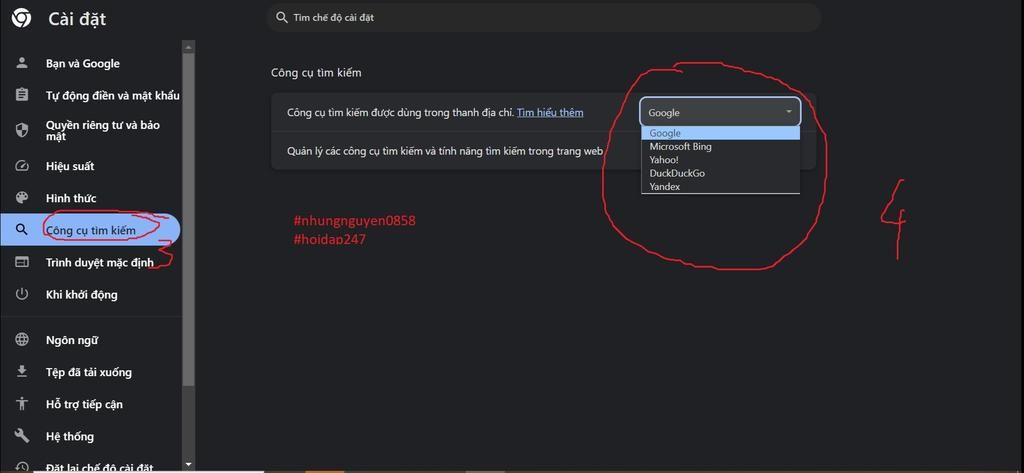Click the sidebar scrollbar down arrow

(x=189, y=465)
